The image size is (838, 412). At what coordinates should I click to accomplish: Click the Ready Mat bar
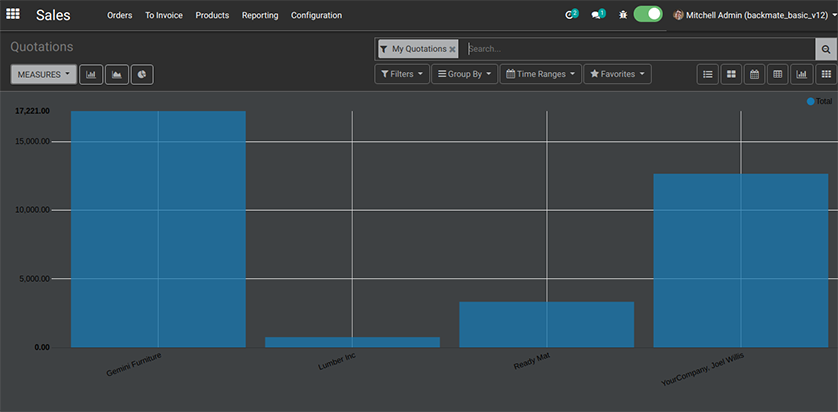(547, 324)
